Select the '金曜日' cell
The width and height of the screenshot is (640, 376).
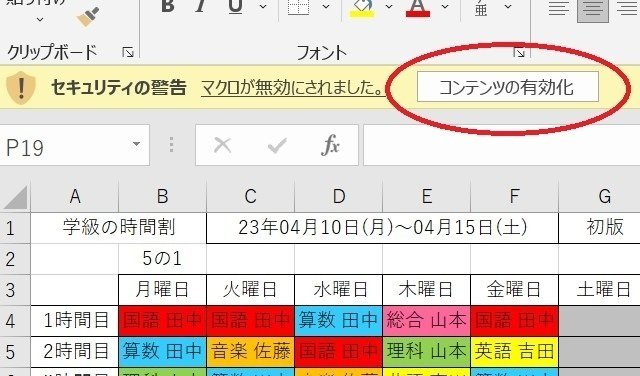514,290
